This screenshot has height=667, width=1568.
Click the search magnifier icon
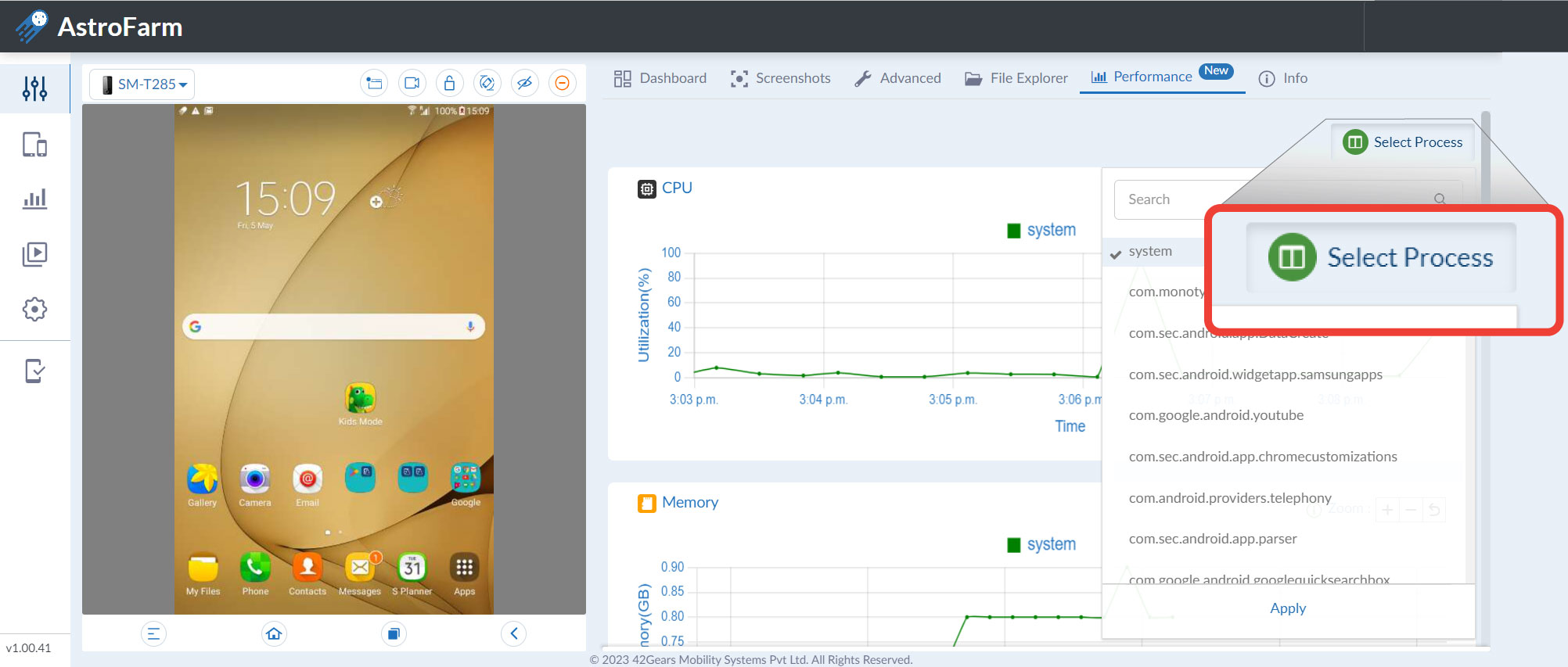click(1439, 199)
